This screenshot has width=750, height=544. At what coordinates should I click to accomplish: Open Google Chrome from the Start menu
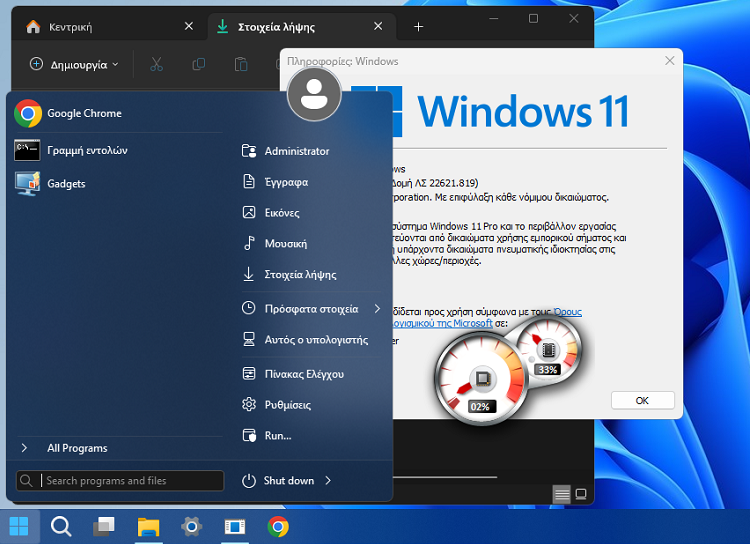(x=117, y=113)
